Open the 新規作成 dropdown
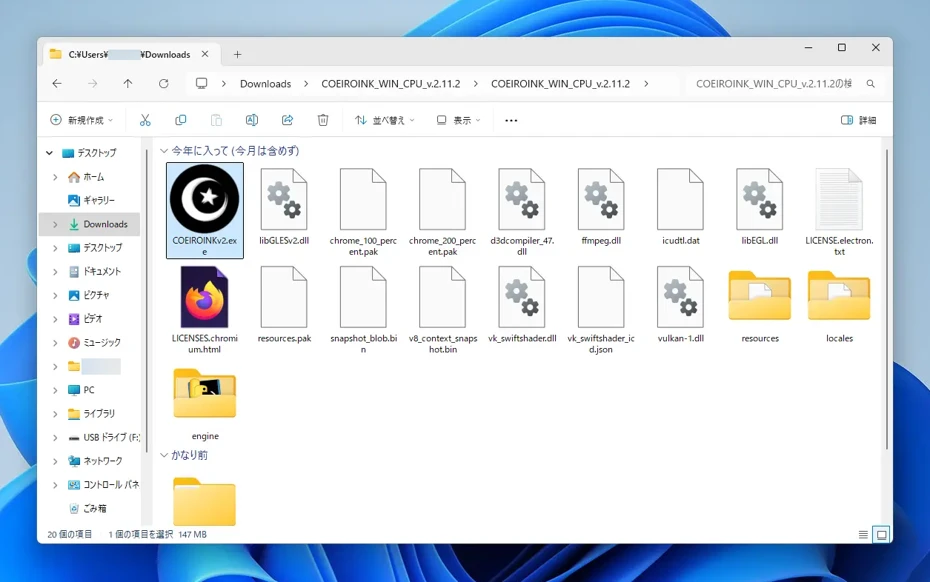The height and width of the screenshot is (582, 930). tap(81, 120)
